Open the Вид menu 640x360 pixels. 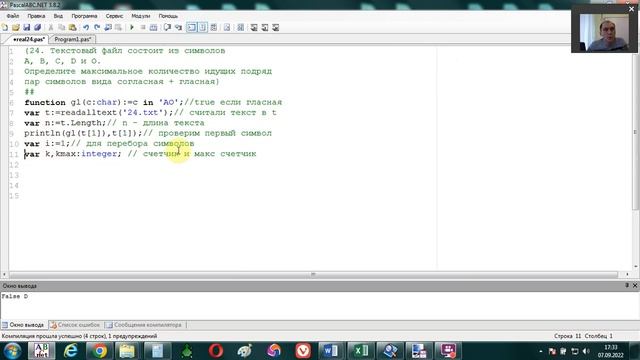(58, 16)
